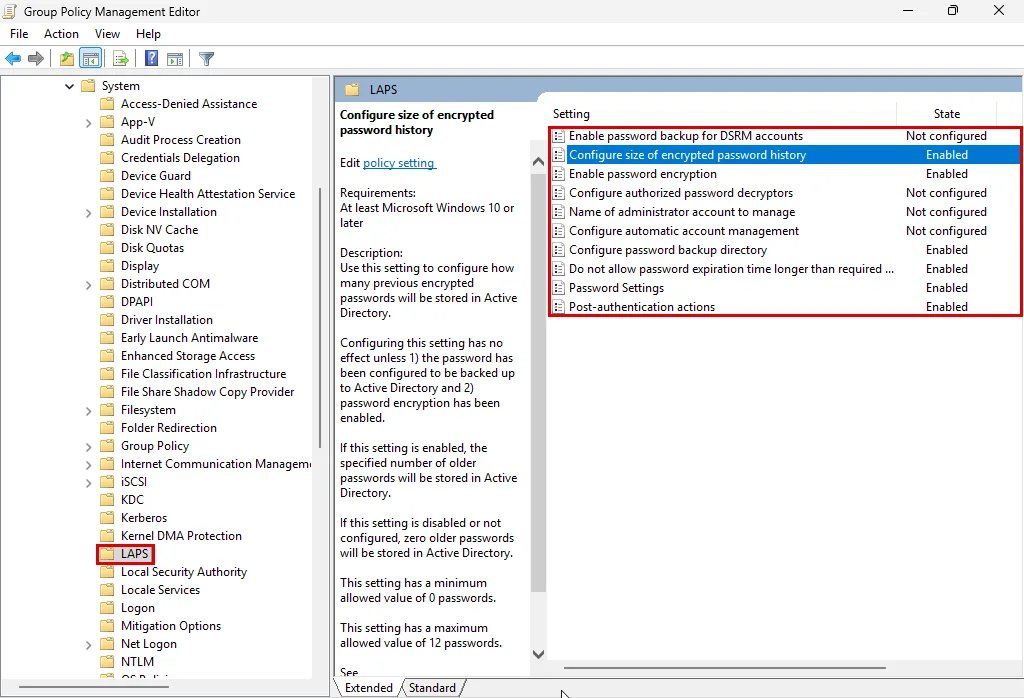This screenshot has height=698, width=1024.
Task: Click the description pane scroll up arrow
Action: pos(538,162)
